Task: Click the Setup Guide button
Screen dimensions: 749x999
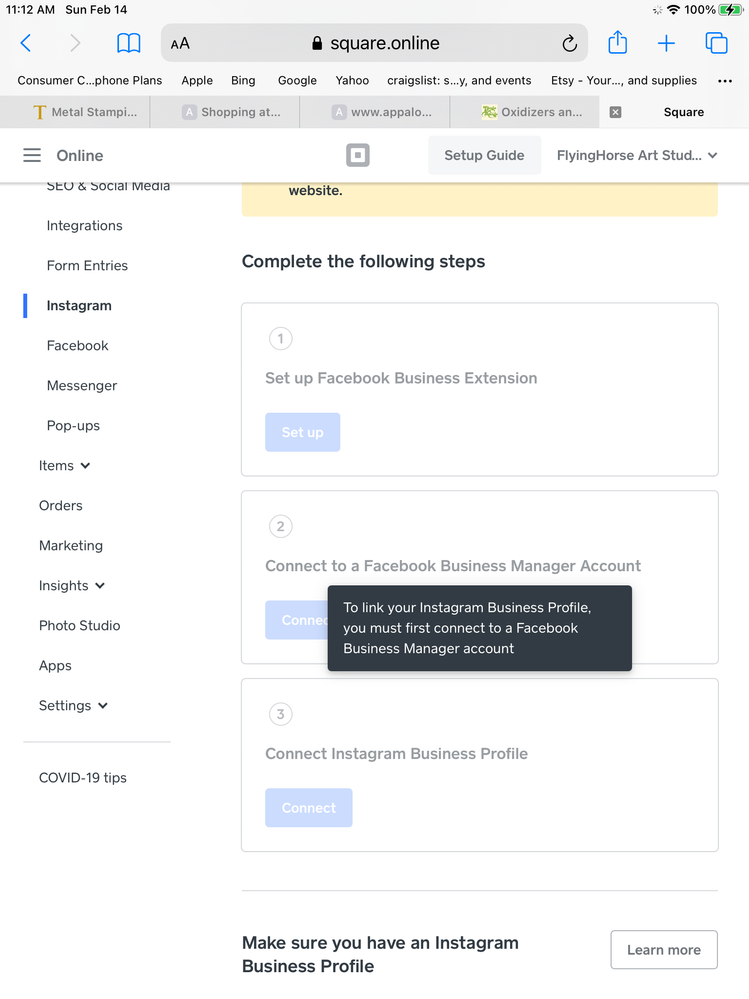Action: point(484,155)
